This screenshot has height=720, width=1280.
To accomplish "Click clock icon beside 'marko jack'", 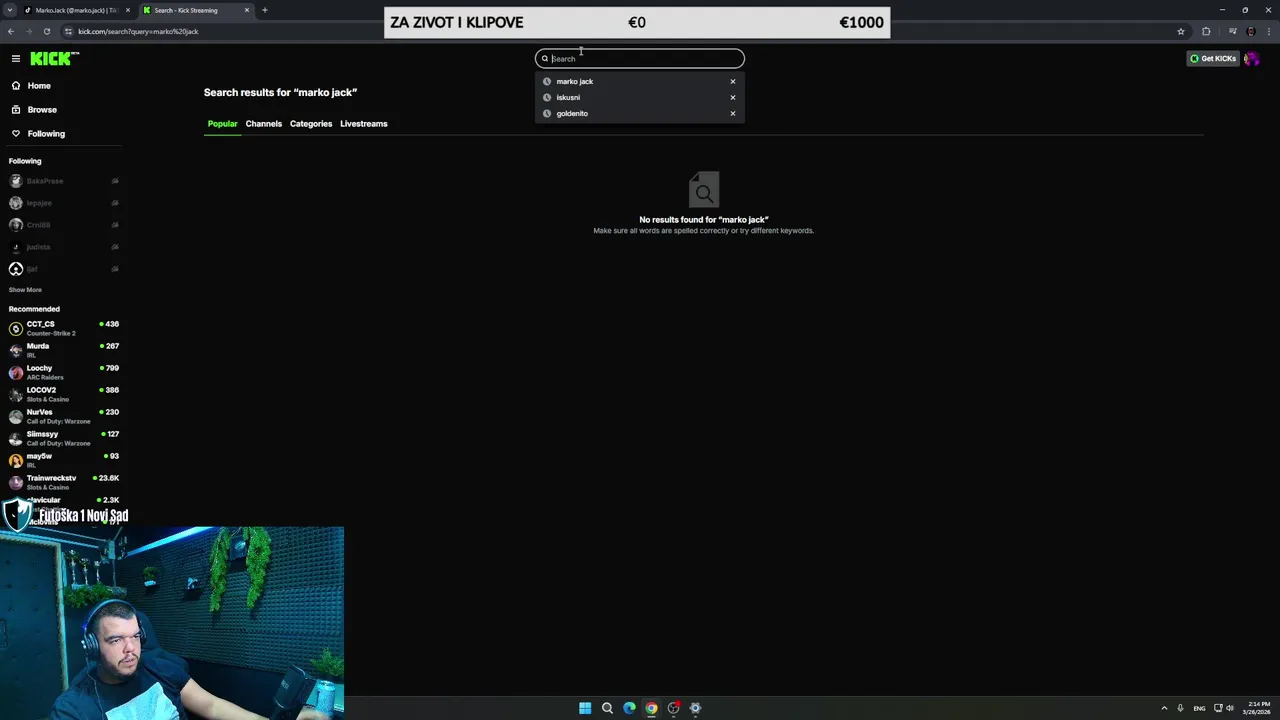I will click(547, 82).
